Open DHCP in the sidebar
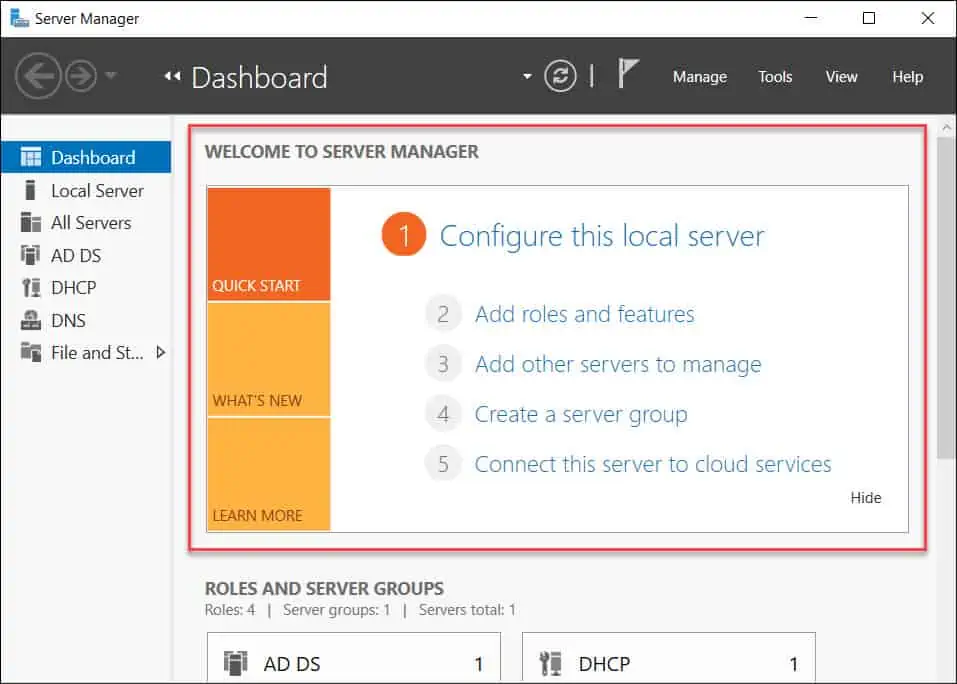Viewport: 957px width, 684px height. point(86,287)
